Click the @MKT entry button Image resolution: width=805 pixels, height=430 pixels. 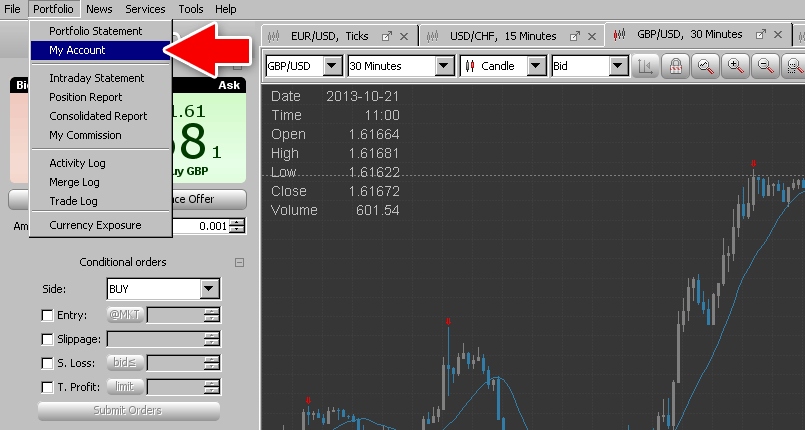tap(125, 315)
